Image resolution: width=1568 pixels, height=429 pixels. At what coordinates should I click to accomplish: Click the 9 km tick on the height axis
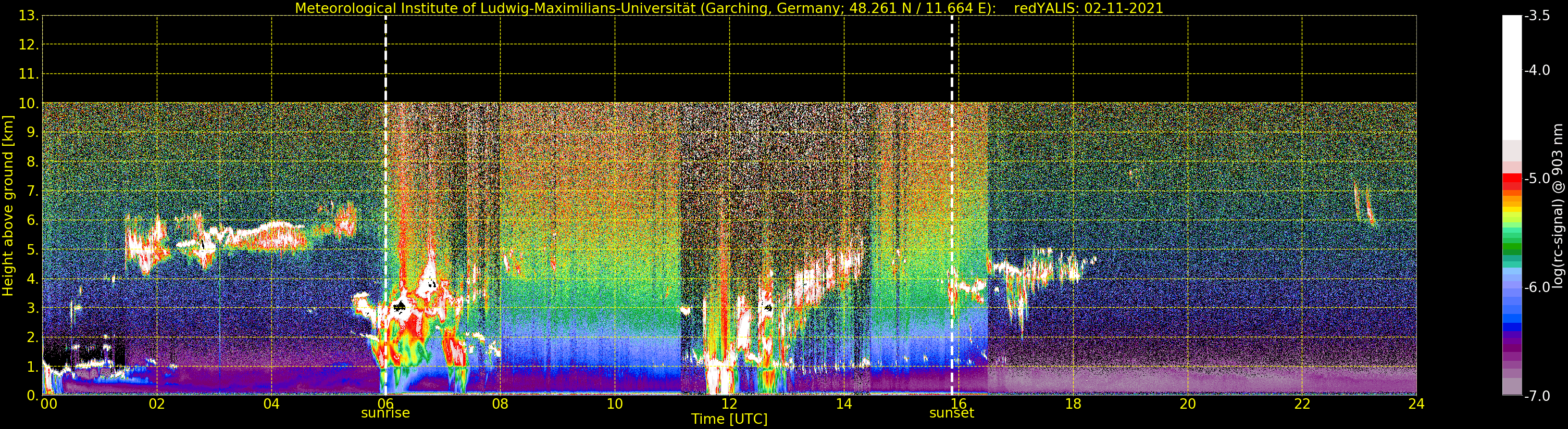(x=32, y=133)
